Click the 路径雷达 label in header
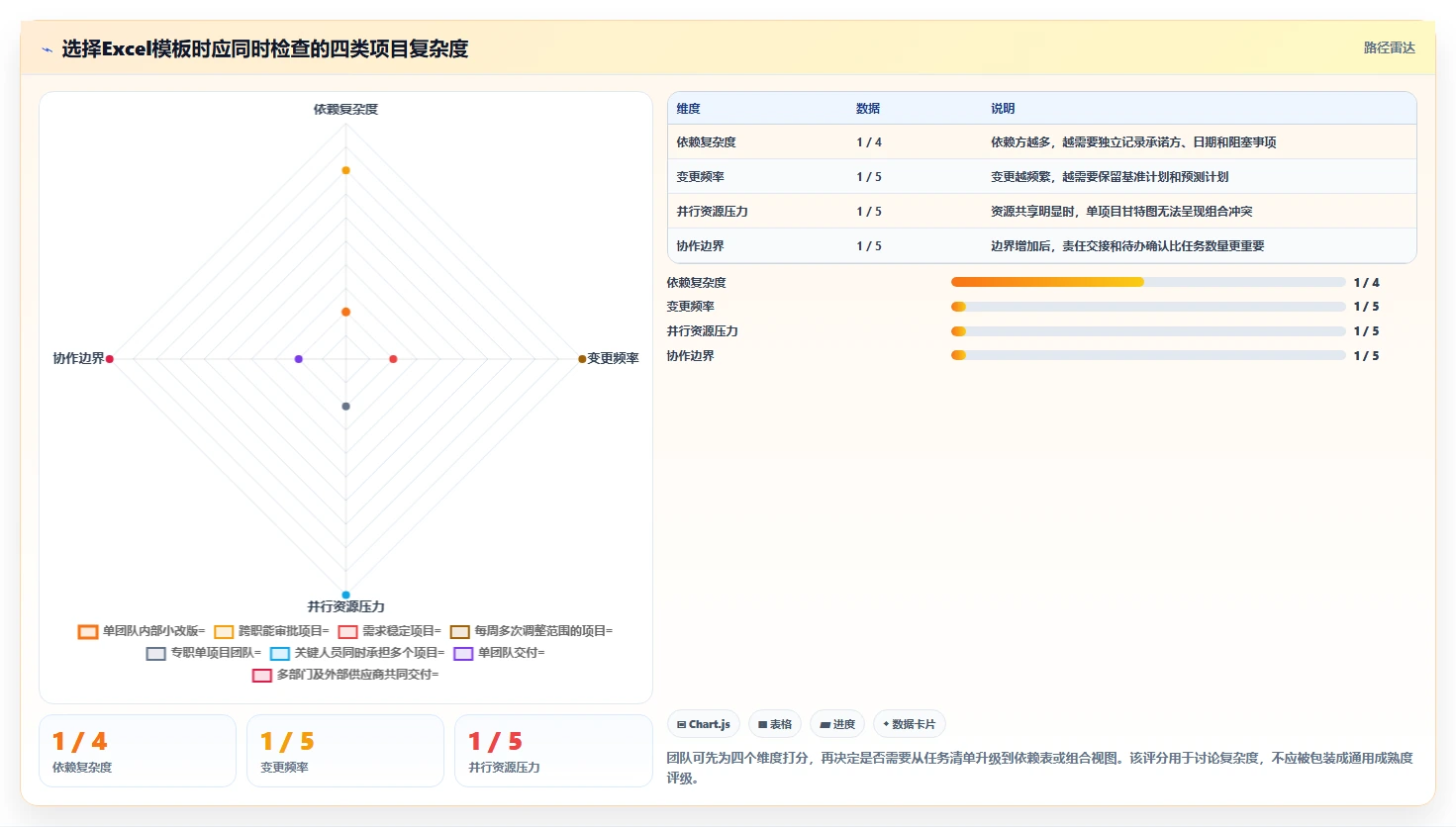The height and width of the screenshot is (827, 1456). (x=1390, y=47)
